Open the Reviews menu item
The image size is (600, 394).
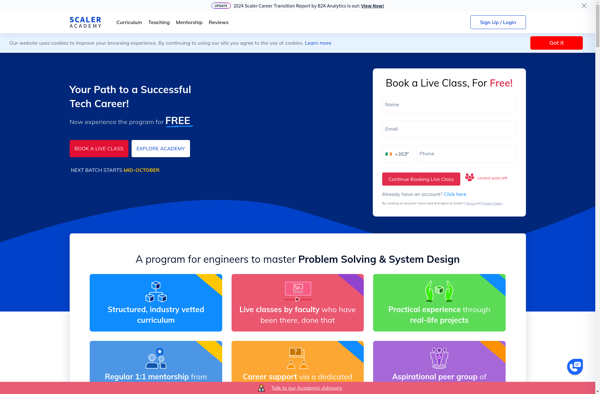tap(218, 22)
